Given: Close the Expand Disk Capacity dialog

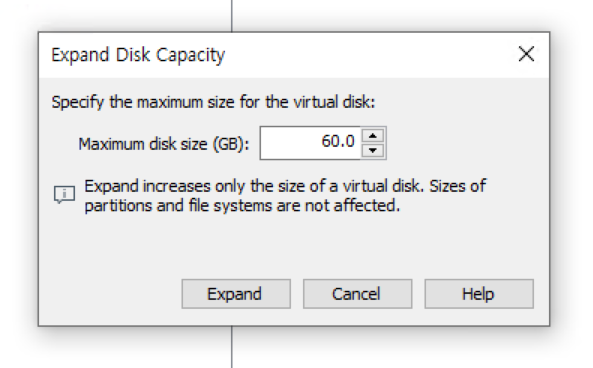Looking at the screenshot, I should 526,54.
